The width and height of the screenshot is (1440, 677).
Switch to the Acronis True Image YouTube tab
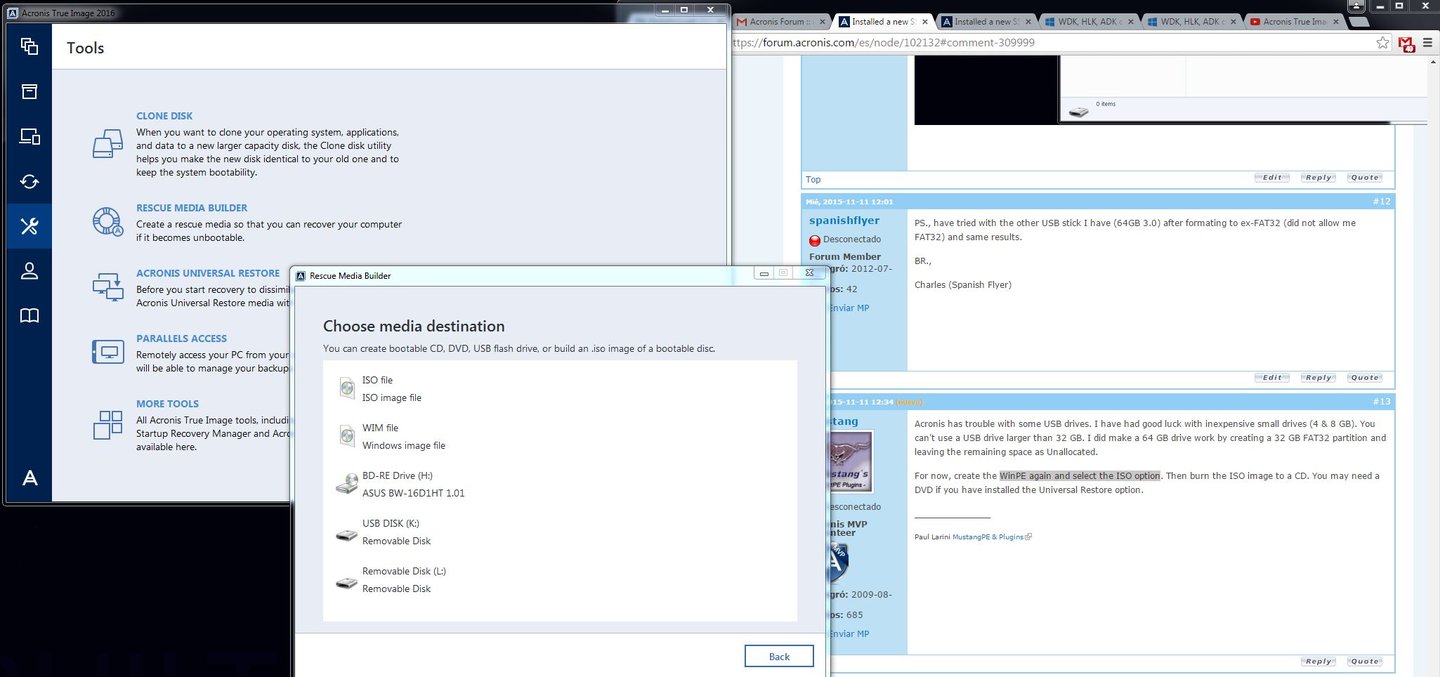pos(1292,21)
